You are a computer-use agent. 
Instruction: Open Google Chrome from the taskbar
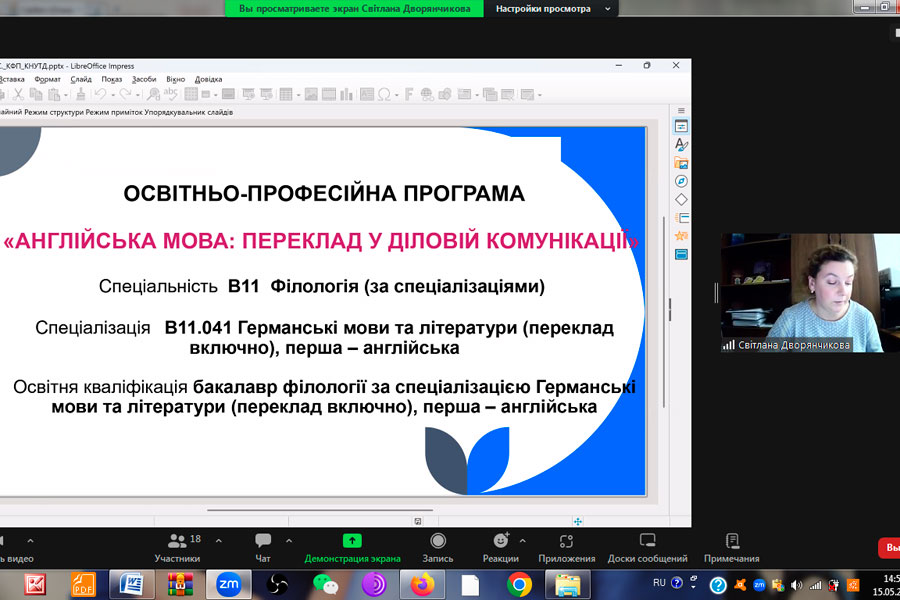(519, 583)
